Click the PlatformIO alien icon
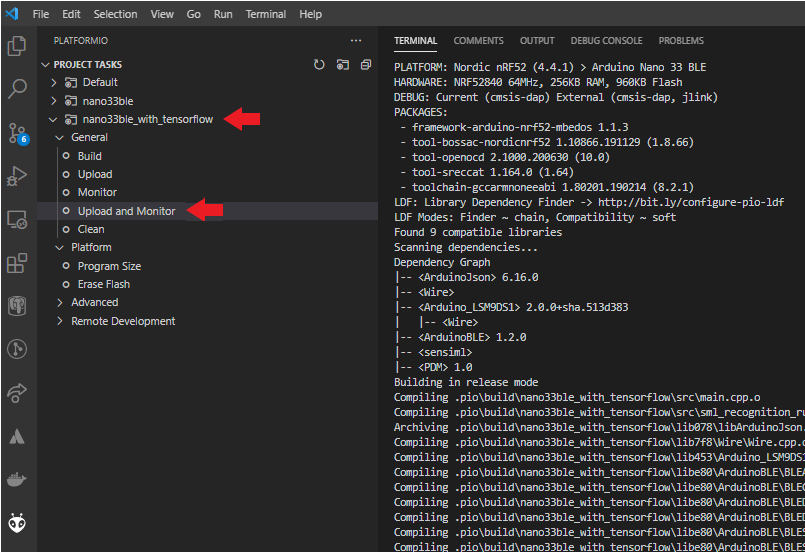805x552 pixels. click(x=17, y=522)
